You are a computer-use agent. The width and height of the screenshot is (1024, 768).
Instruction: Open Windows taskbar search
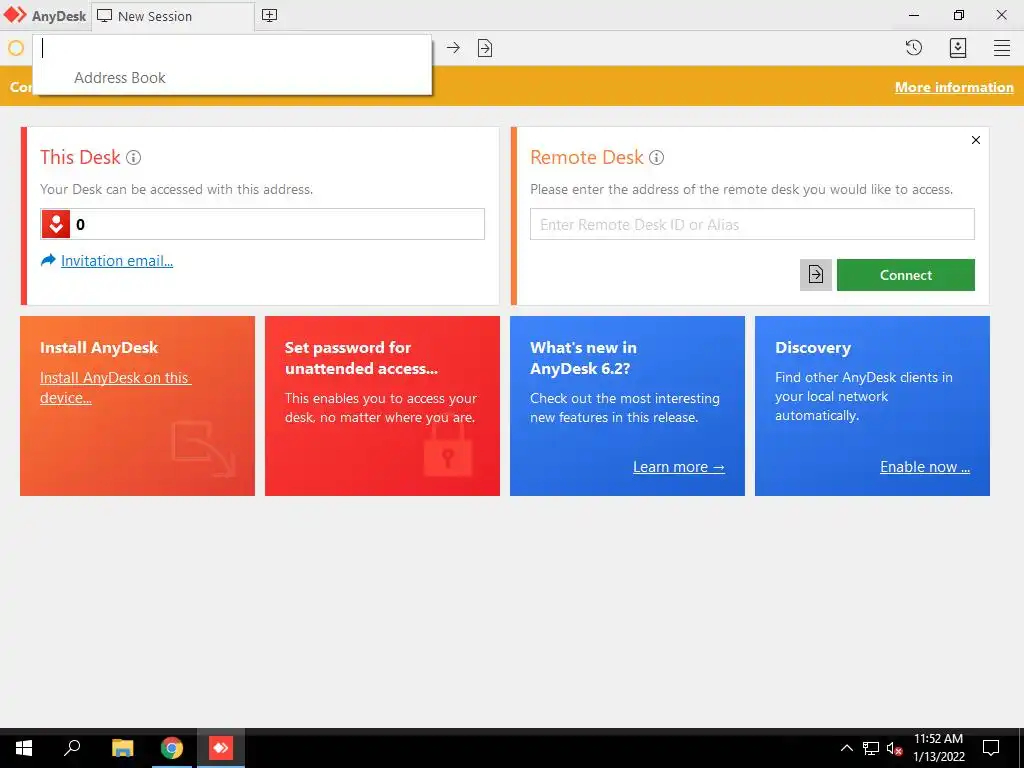tap(72, 748)
